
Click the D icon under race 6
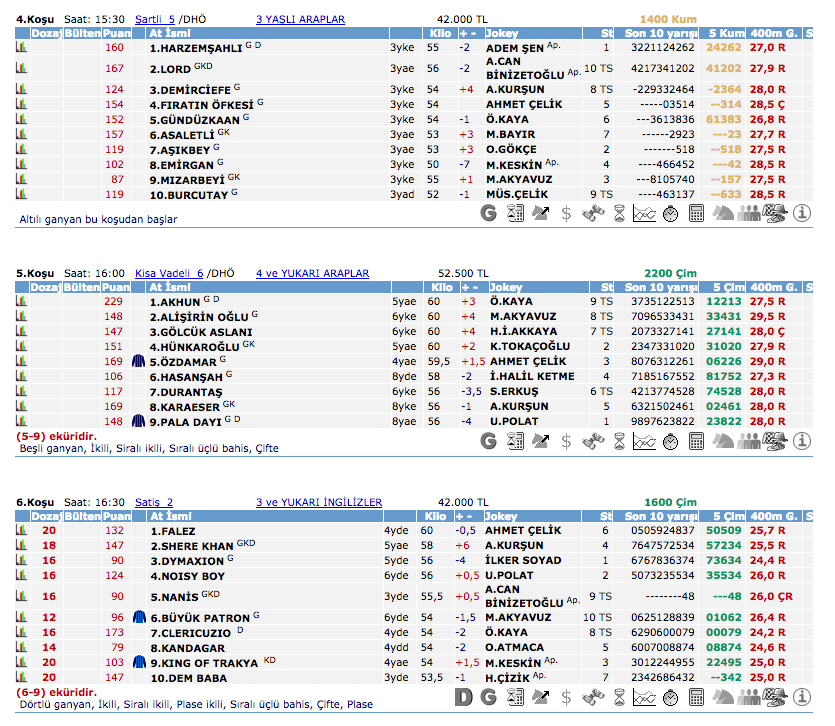click(463, 697)
